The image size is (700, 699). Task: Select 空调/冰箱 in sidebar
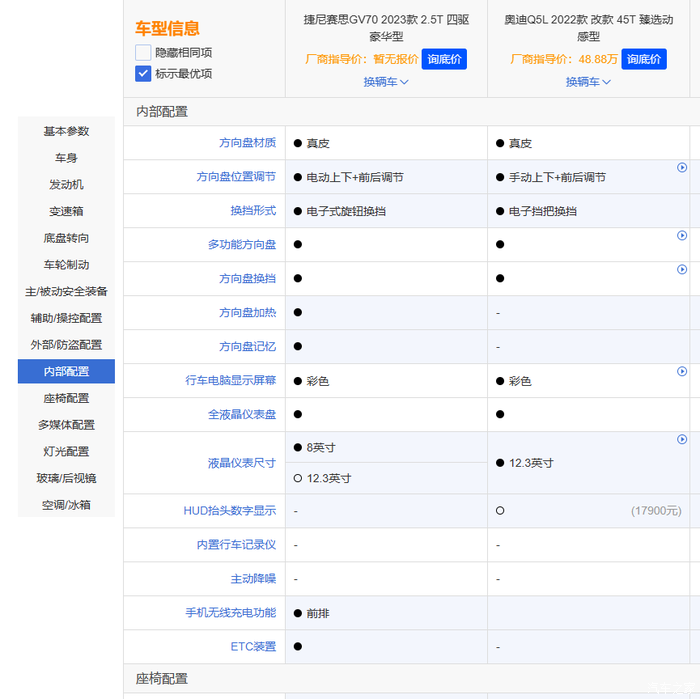(x=66, y=505)
